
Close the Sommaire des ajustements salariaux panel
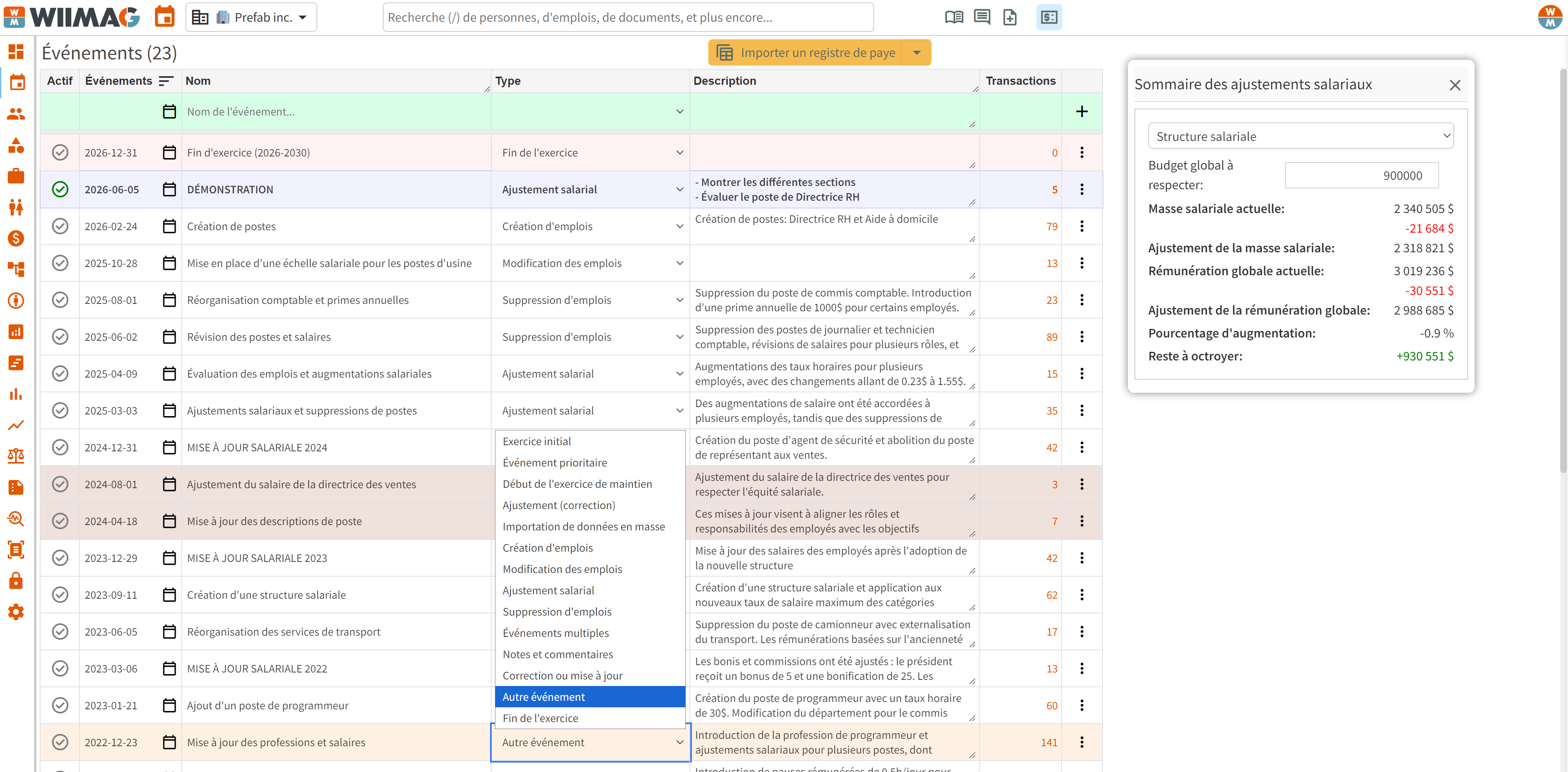pyautogui.click(x=1455, y=85)
